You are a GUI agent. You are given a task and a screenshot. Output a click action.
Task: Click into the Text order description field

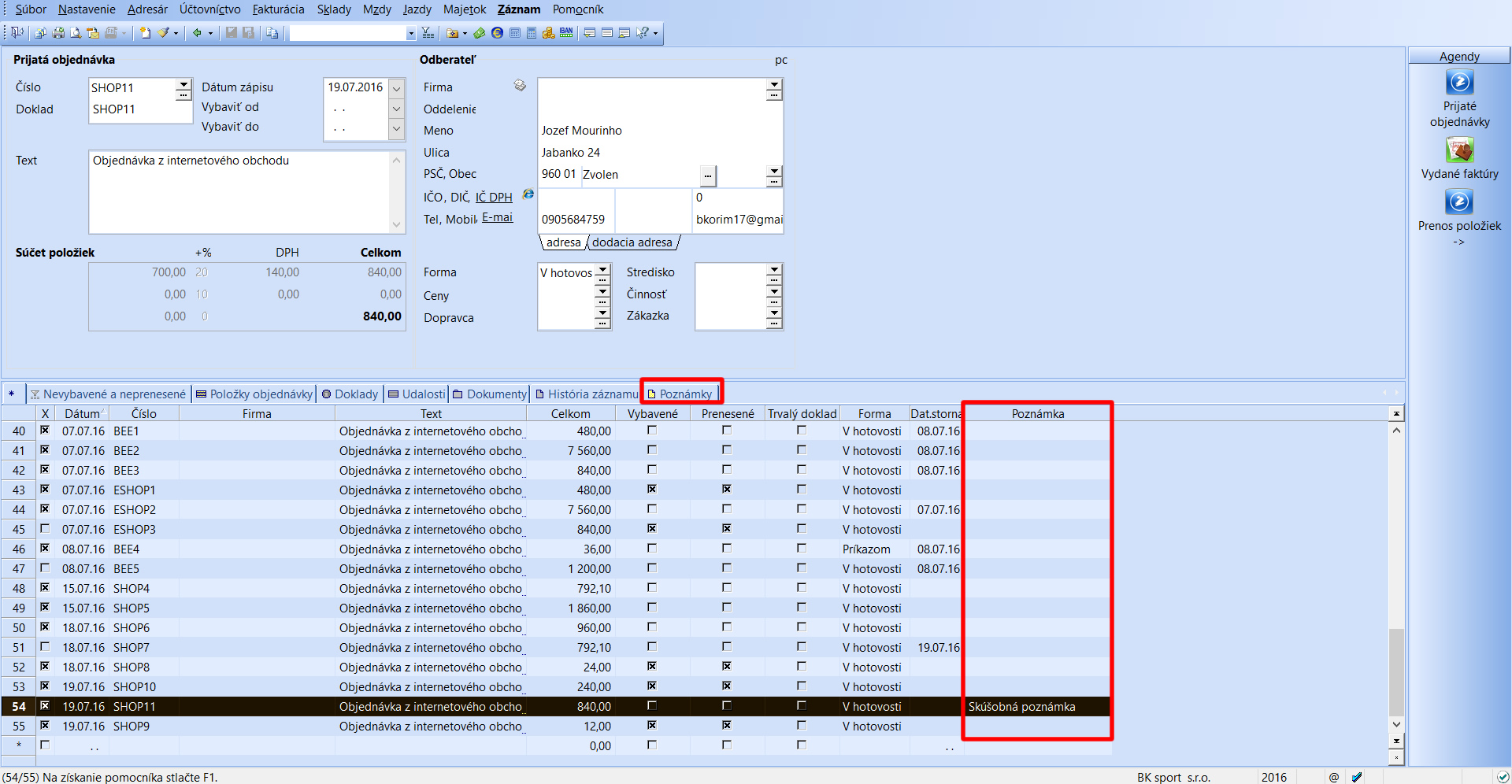click(x=240, y=192)
